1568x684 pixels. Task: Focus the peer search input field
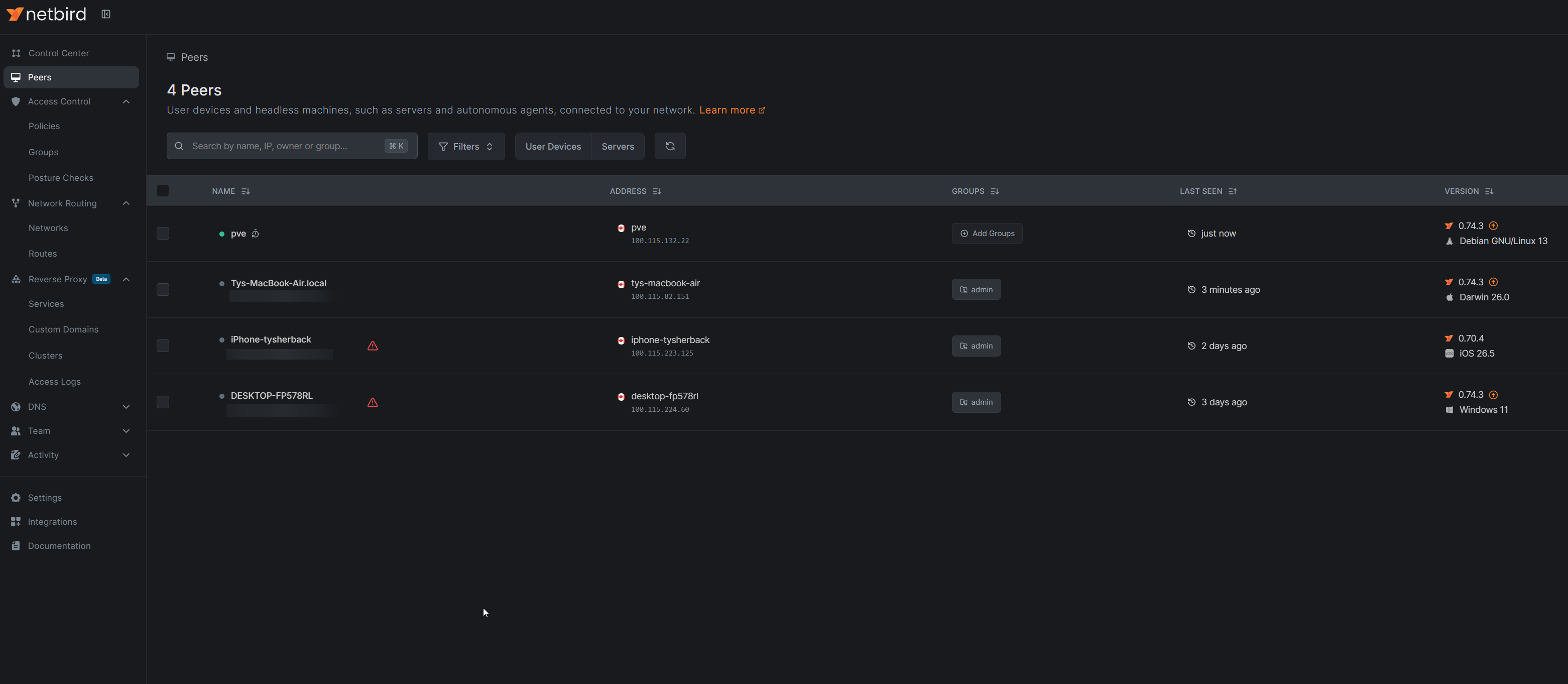[x=292, y=146]
